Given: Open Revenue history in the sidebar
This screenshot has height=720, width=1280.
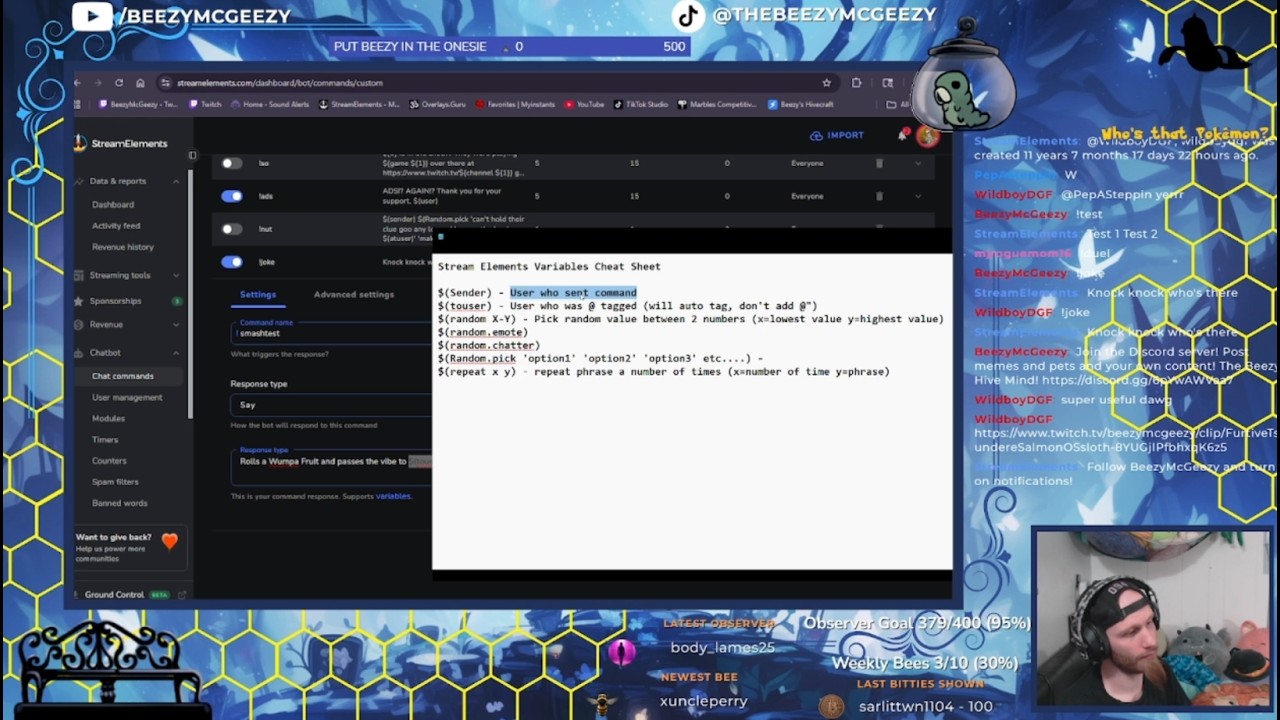Looking at the screenshot, I should (123, 247).
